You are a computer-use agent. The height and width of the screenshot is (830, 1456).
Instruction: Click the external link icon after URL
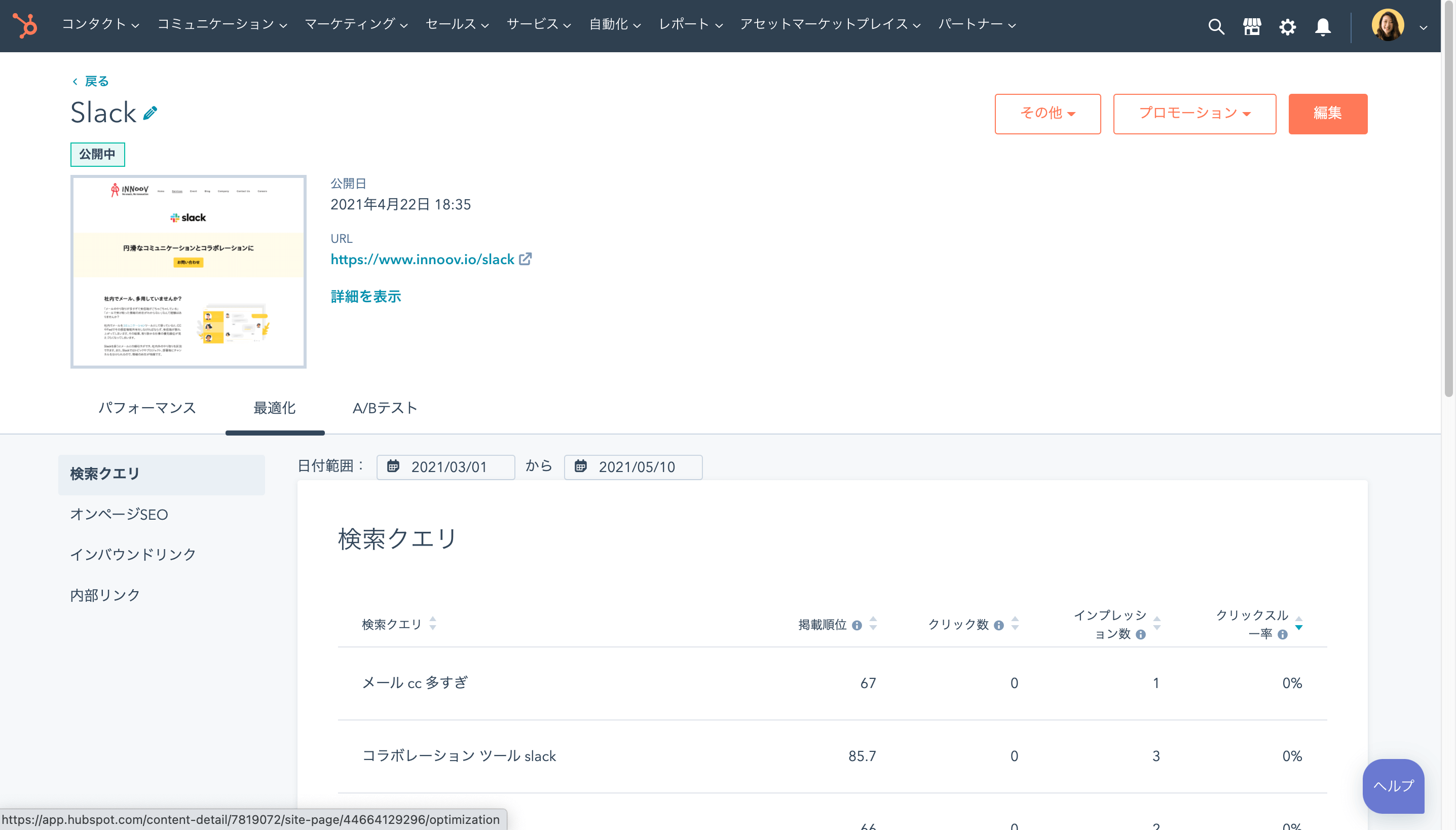525,259
